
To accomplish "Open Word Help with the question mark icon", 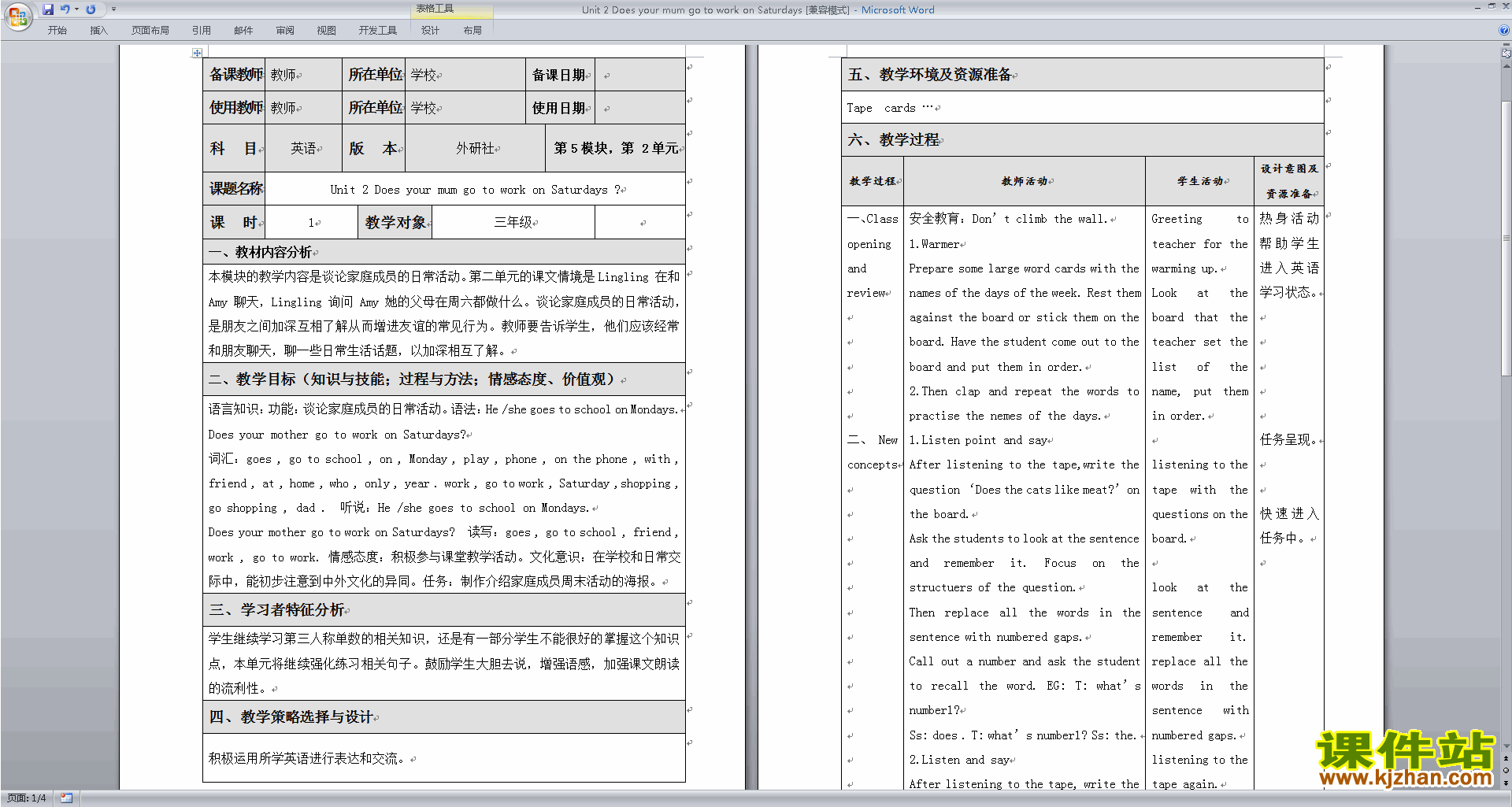I will [1504, 30].
